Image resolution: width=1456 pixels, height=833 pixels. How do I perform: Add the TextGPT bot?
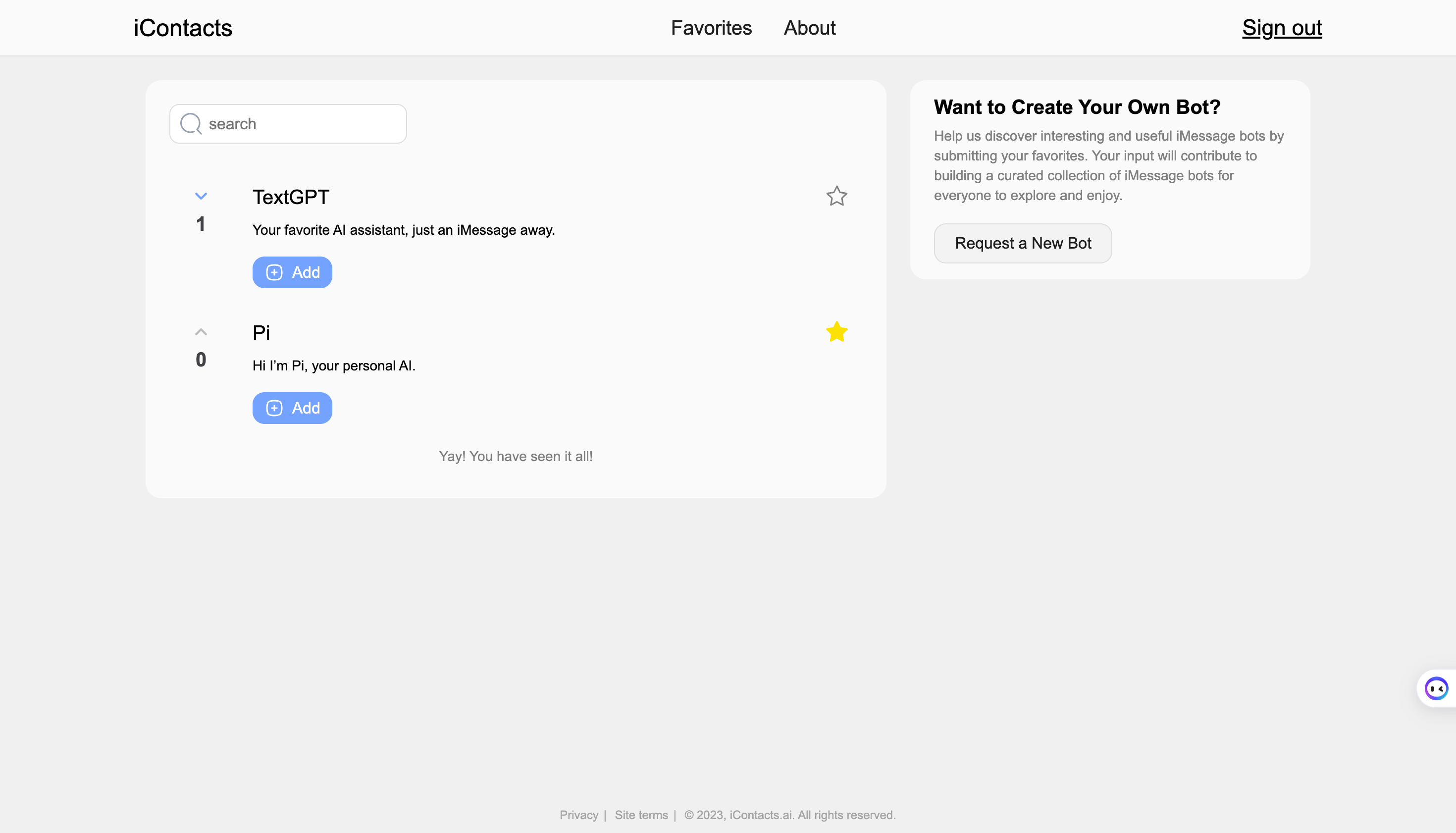pyautogui.click(x=292, y=272)
